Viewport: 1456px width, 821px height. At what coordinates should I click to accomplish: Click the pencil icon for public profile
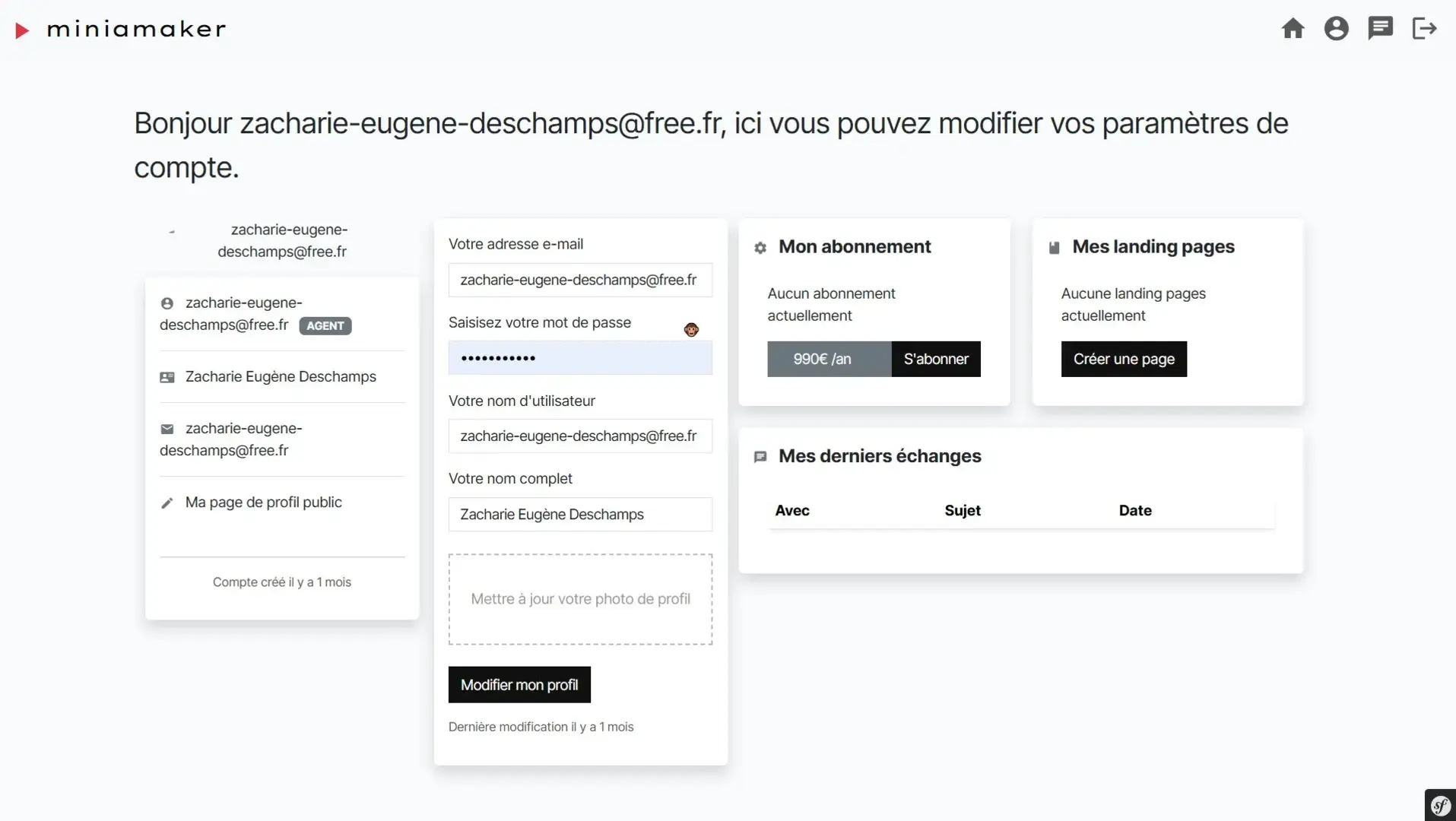(x=167, y=503)
